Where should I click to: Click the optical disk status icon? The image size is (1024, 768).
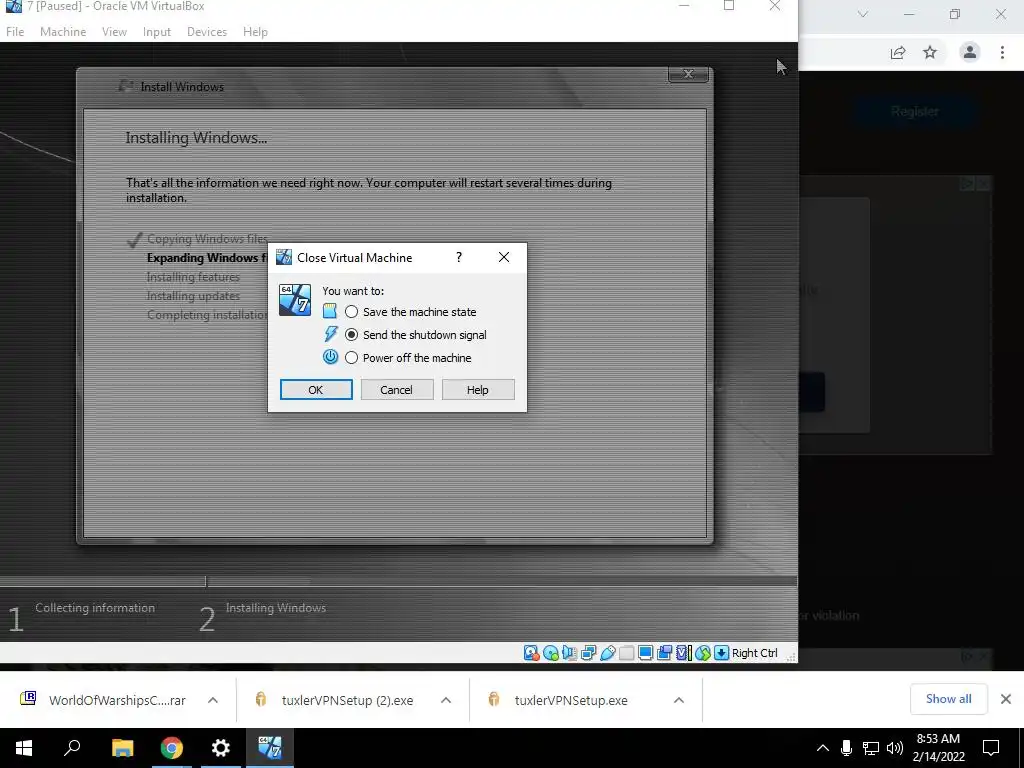[x=551, y=652]
